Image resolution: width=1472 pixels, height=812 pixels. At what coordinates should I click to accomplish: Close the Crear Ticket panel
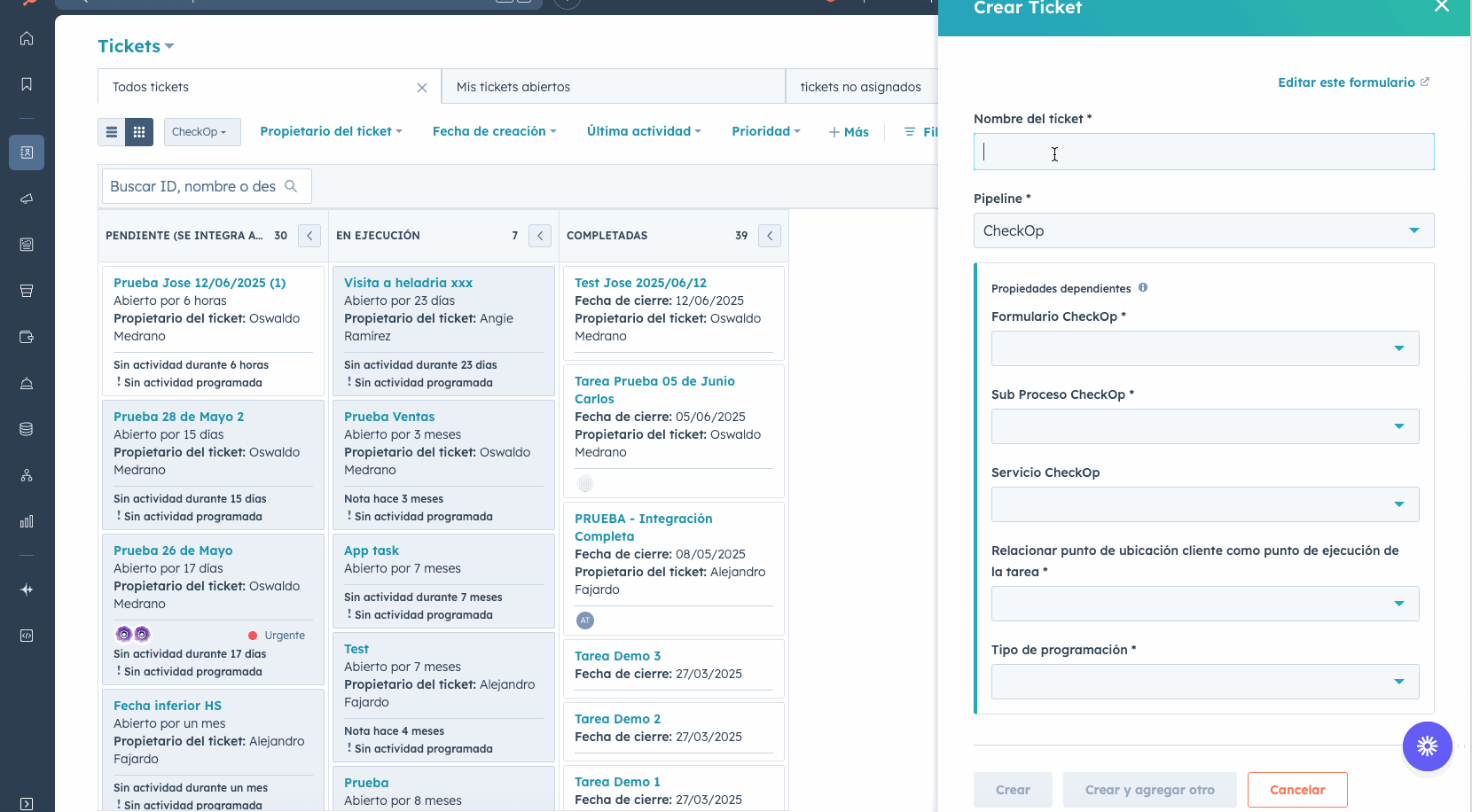(1442, 6)
